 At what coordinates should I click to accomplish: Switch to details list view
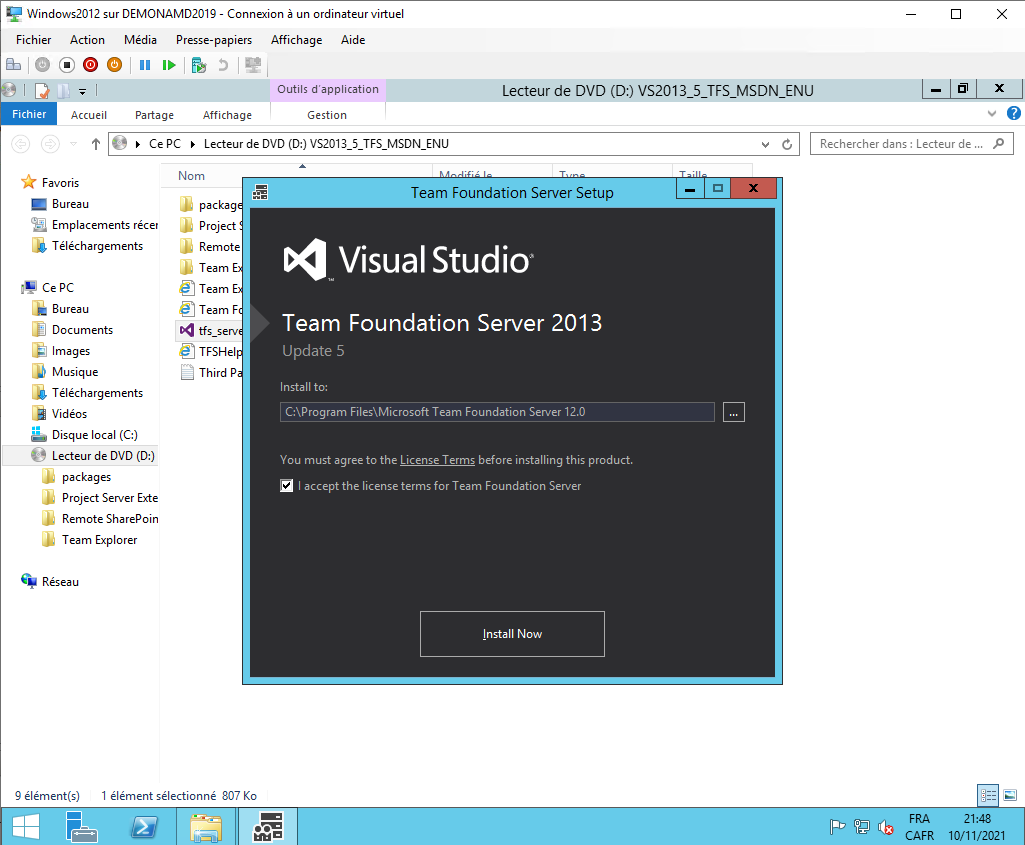(989, 795)
